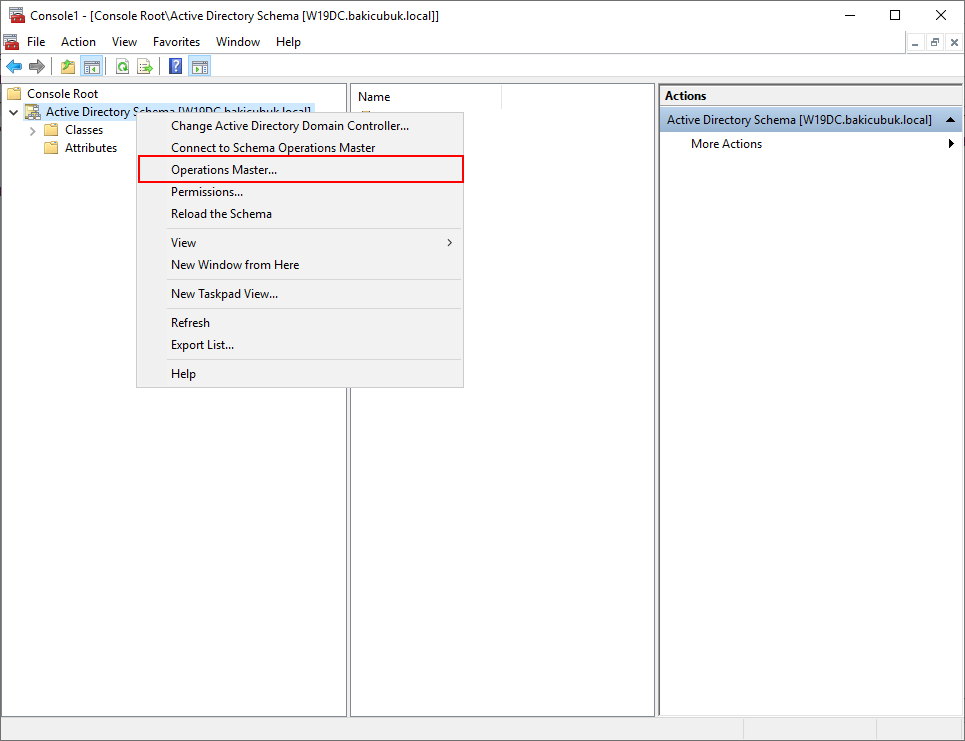
Task: Click the gray Forward arrow in toolbar
Action: 37,66
